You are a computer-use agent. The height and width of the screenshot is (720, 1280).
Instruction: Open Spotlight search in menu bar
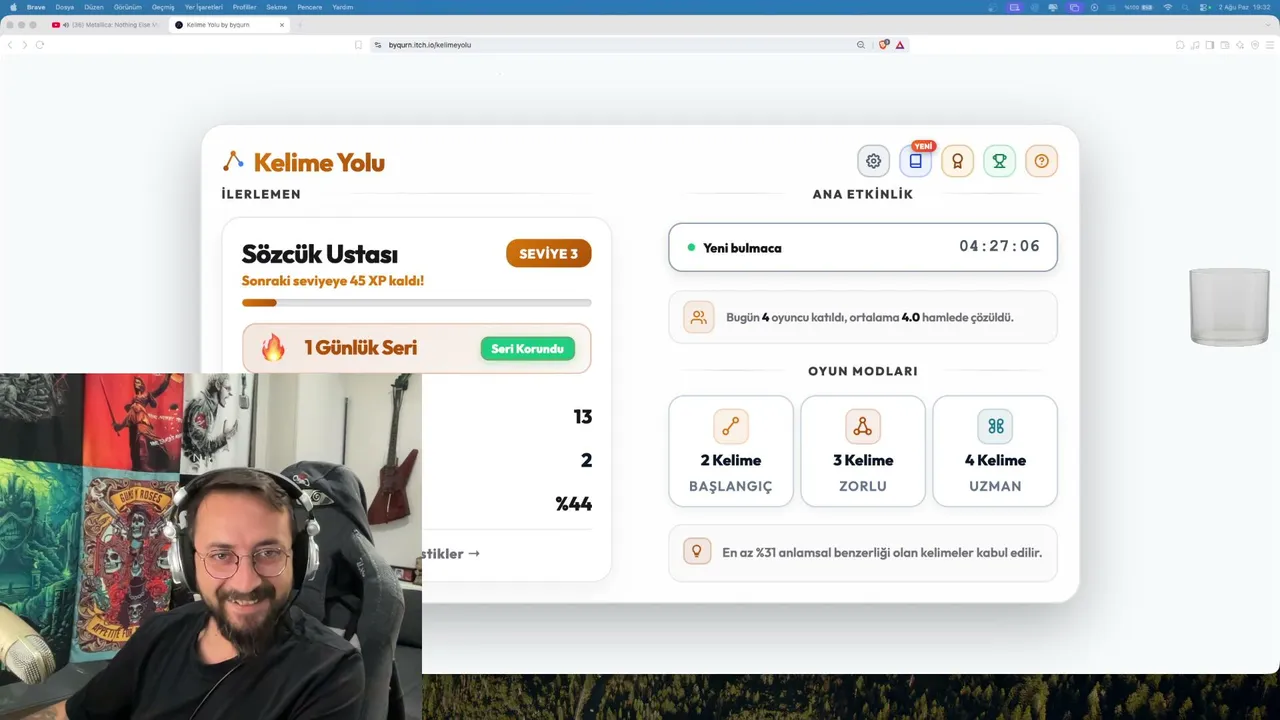[1186, 7]
